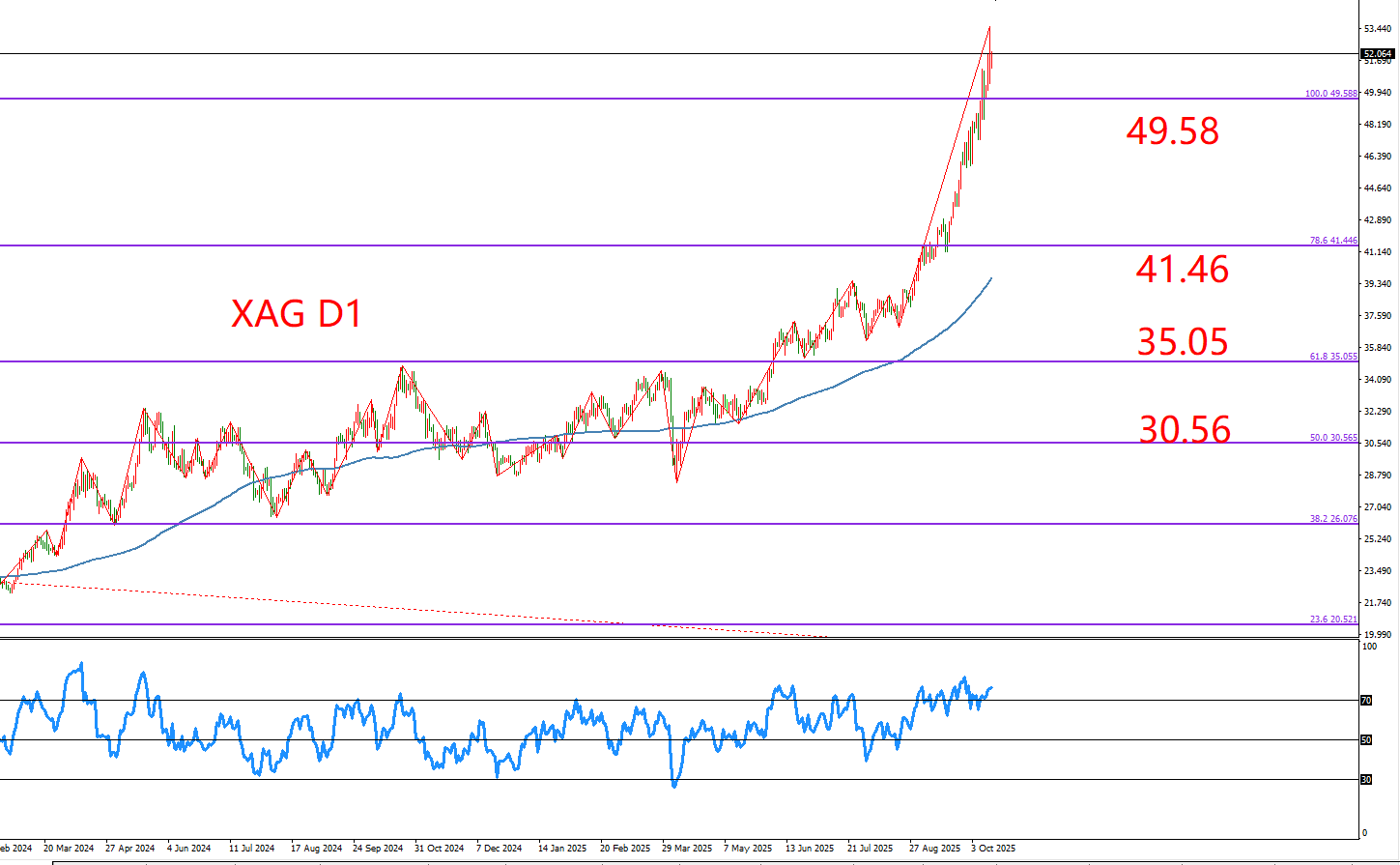Screen dimensions: 1400x865
Task: Select the Fibonacci '61.8 35.055' level label
Action: 1333,357
